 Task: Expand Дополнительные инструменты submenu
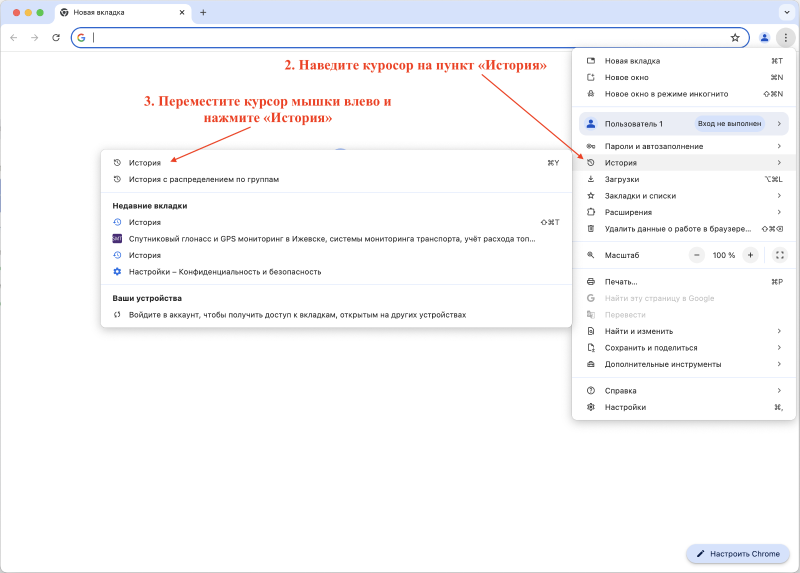(x=684, y=364)
